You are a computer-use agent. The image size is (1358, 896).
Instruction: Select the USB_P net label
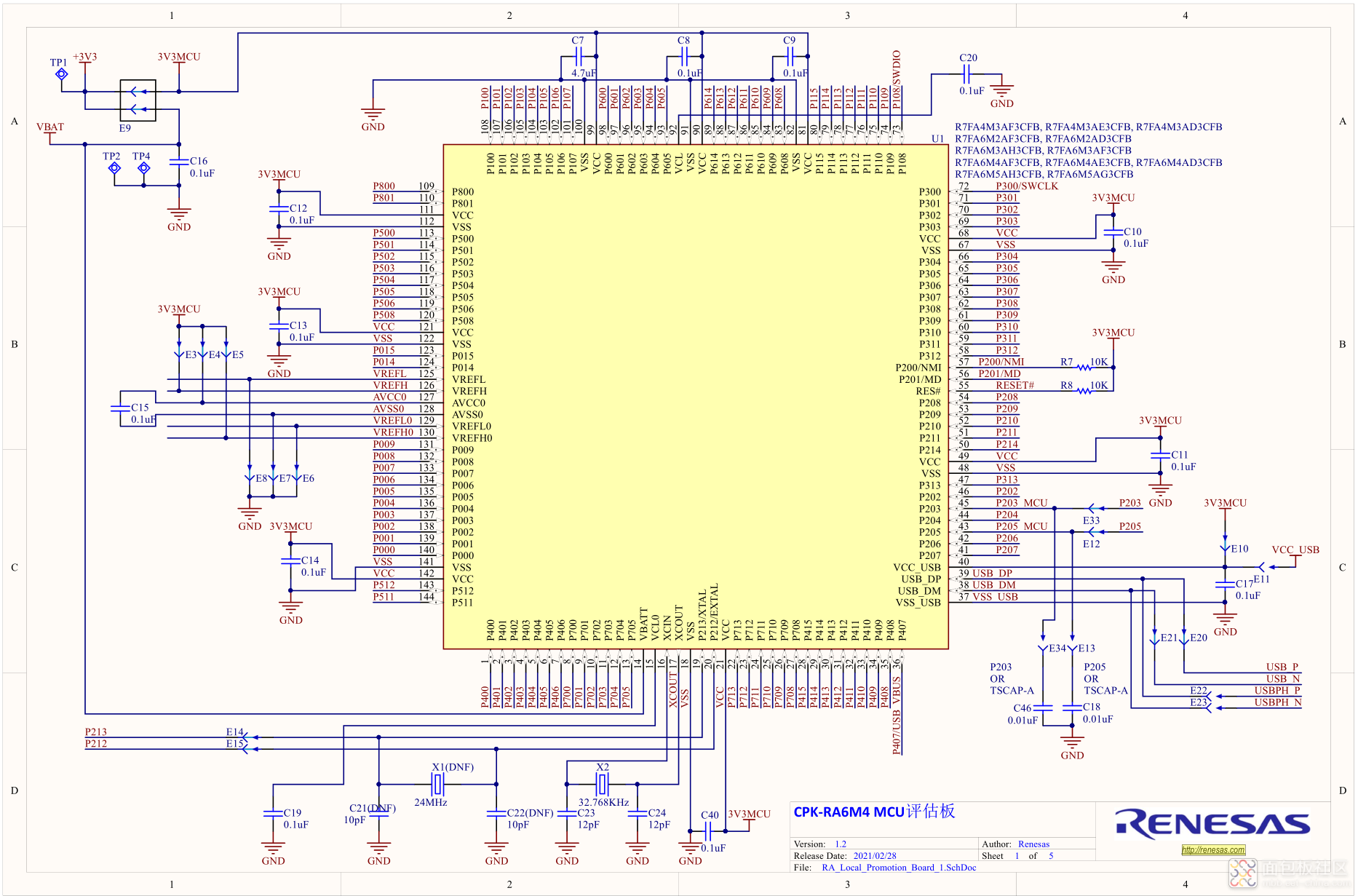coord(1282,667)
